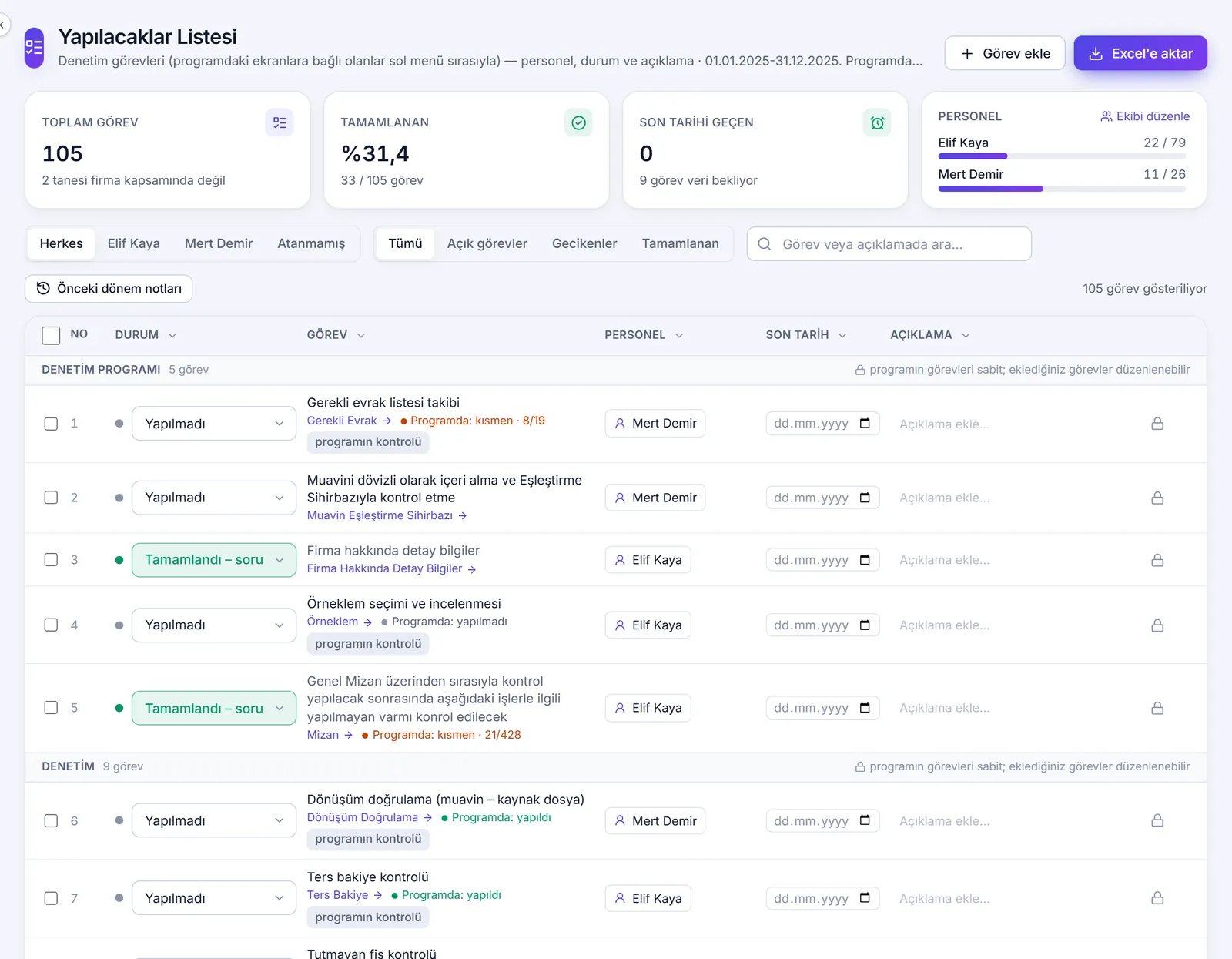Open the Ekibi düzenle link

point(1145,116)
